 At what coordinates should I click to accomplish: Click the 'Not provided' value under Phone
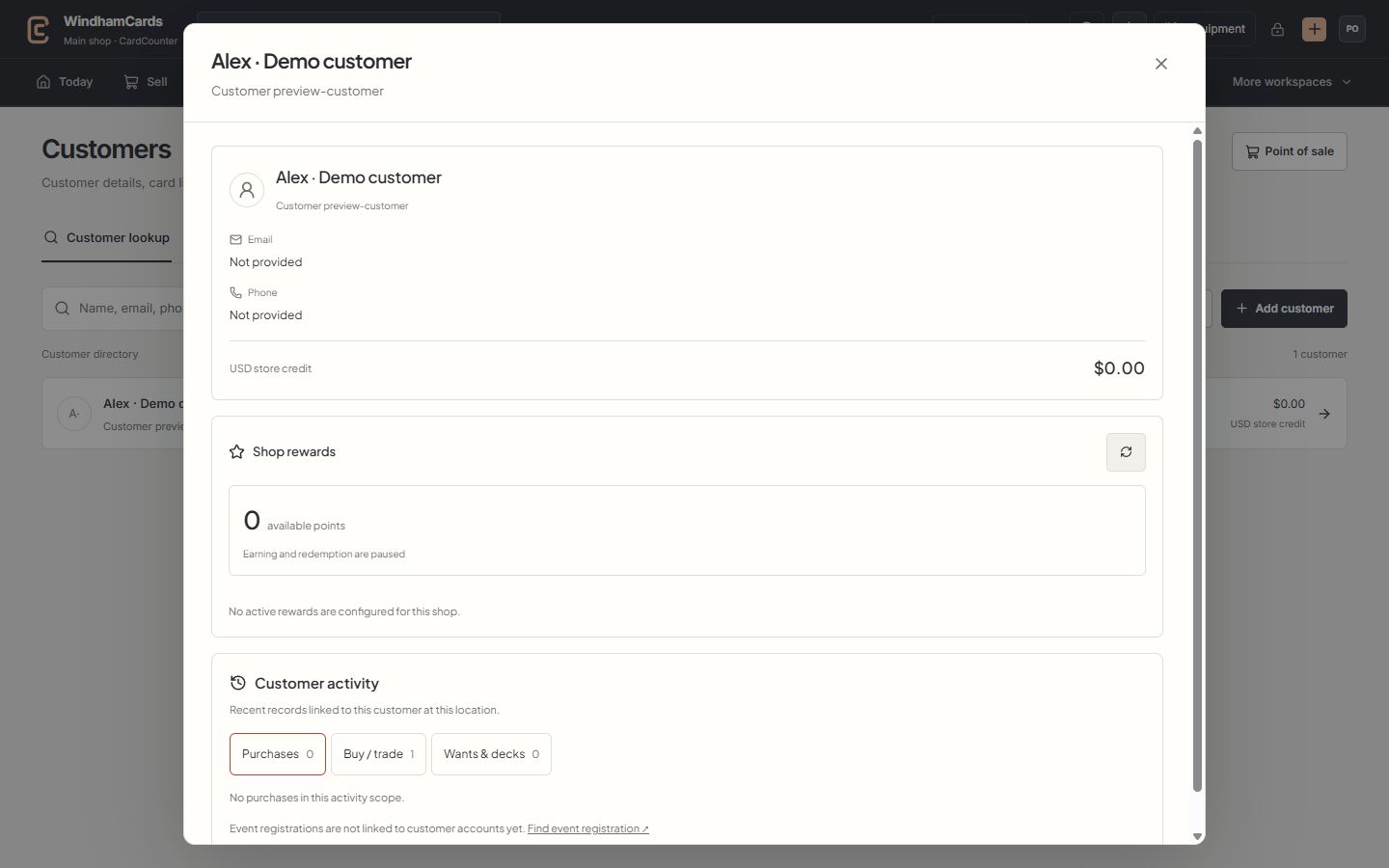pos(265,315)
